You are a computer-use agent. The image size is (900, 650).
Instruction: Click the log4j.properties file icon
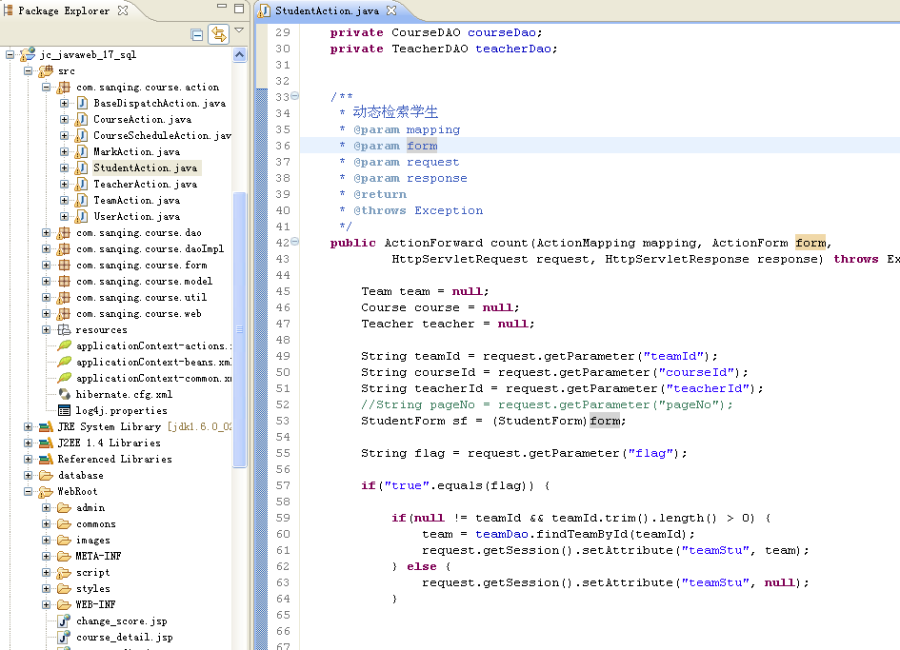pyautogui.click(x=64, y=410)
